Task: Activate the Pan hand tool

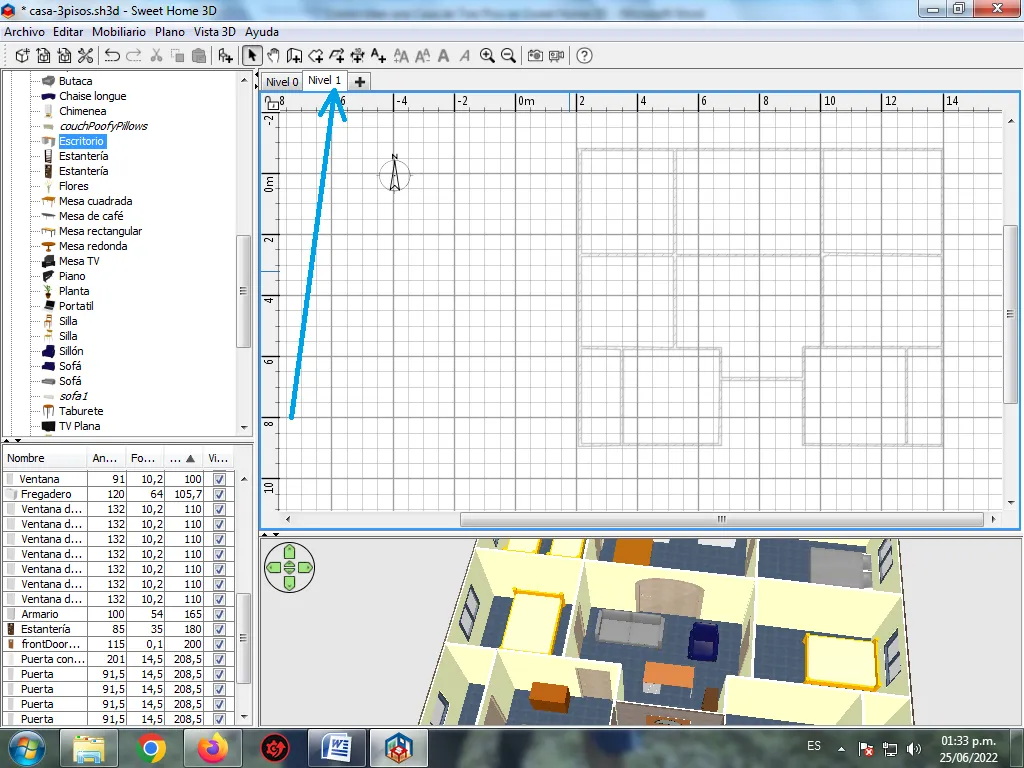Action: (x=273, y=56)
